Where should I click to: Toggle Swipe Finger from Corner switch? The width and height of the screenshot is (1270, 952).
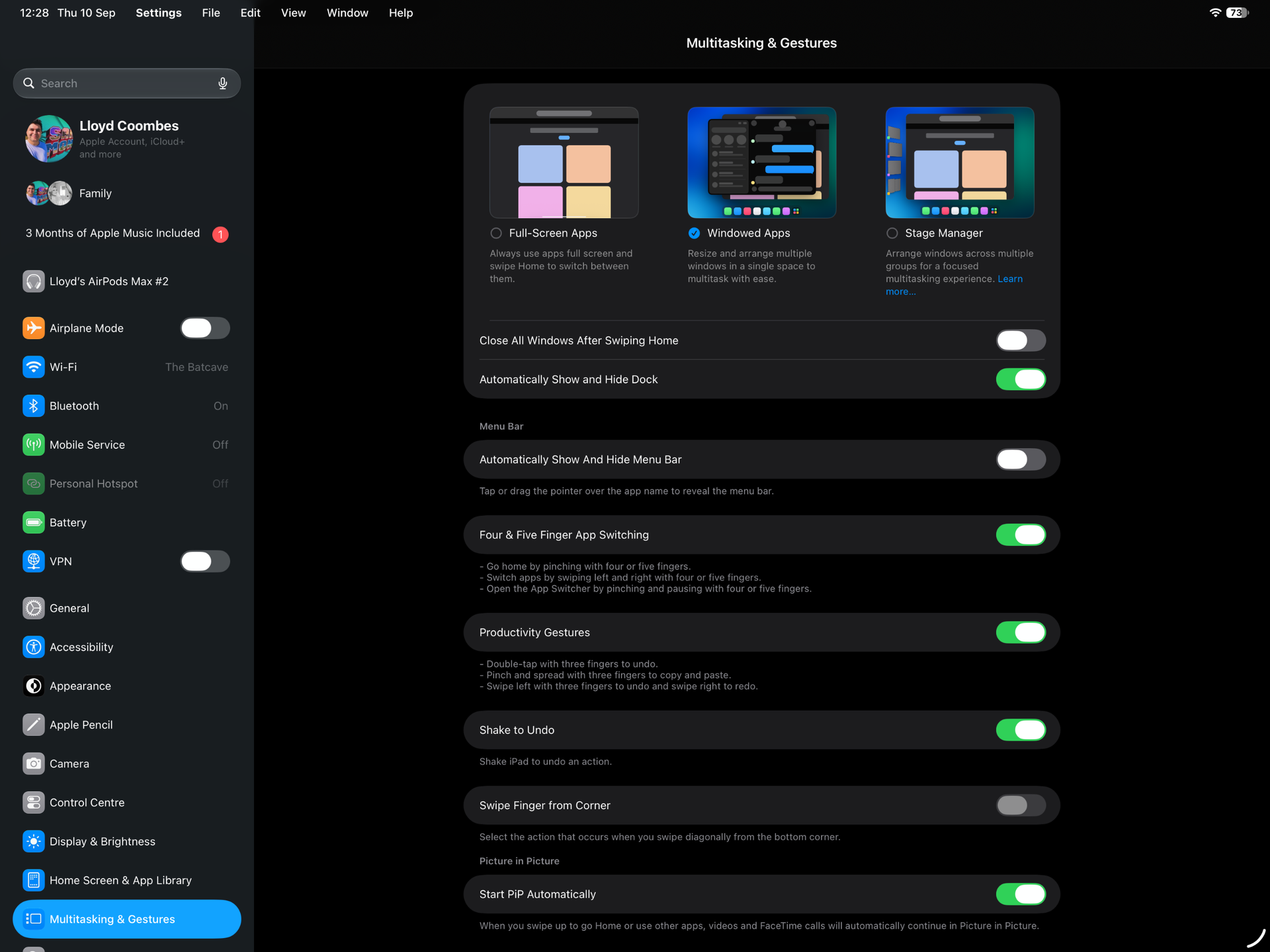point(1021,805)
